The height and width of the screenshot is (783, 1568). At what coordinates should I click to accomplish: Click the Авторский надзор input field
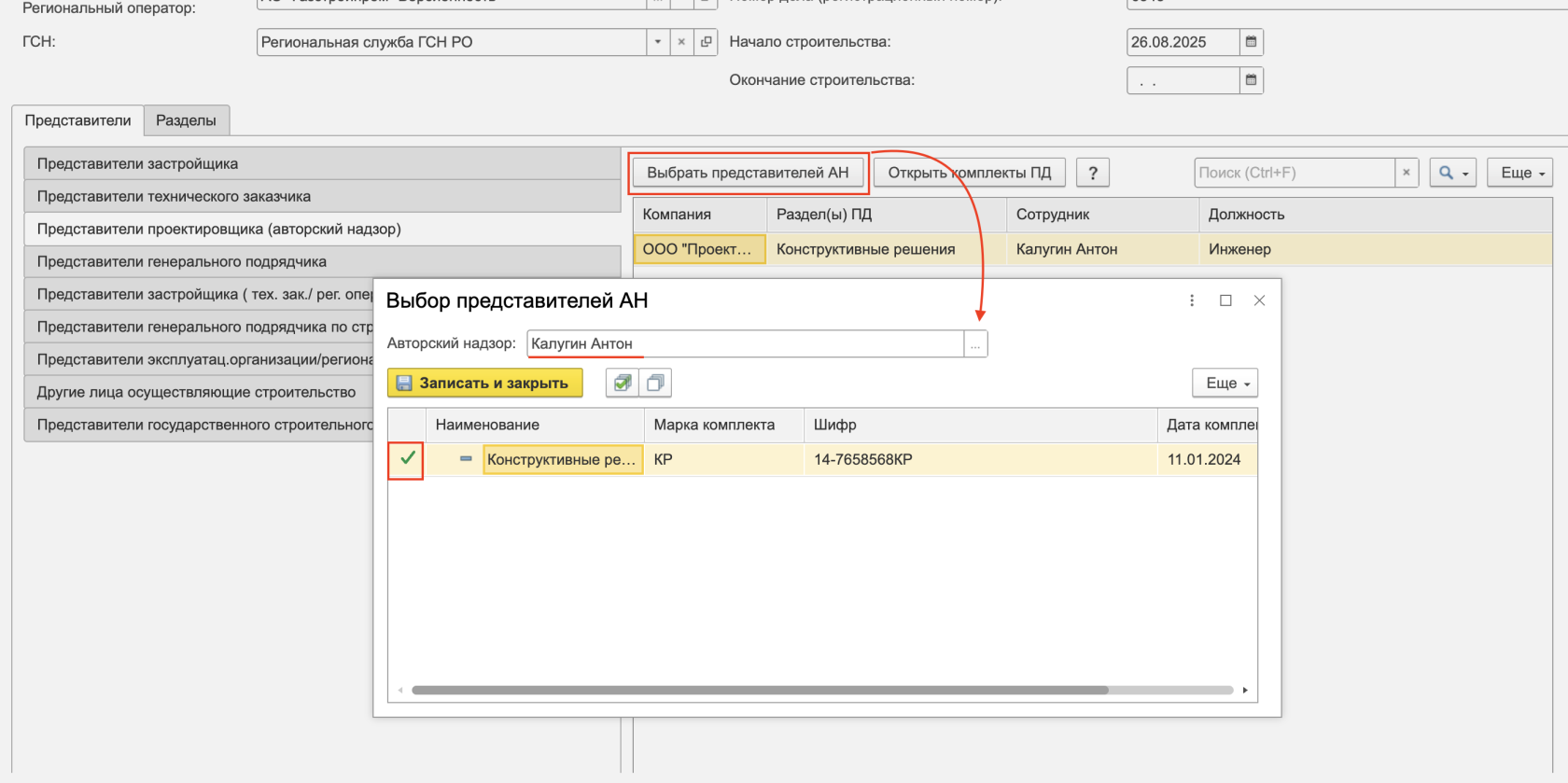click(745, 343)
